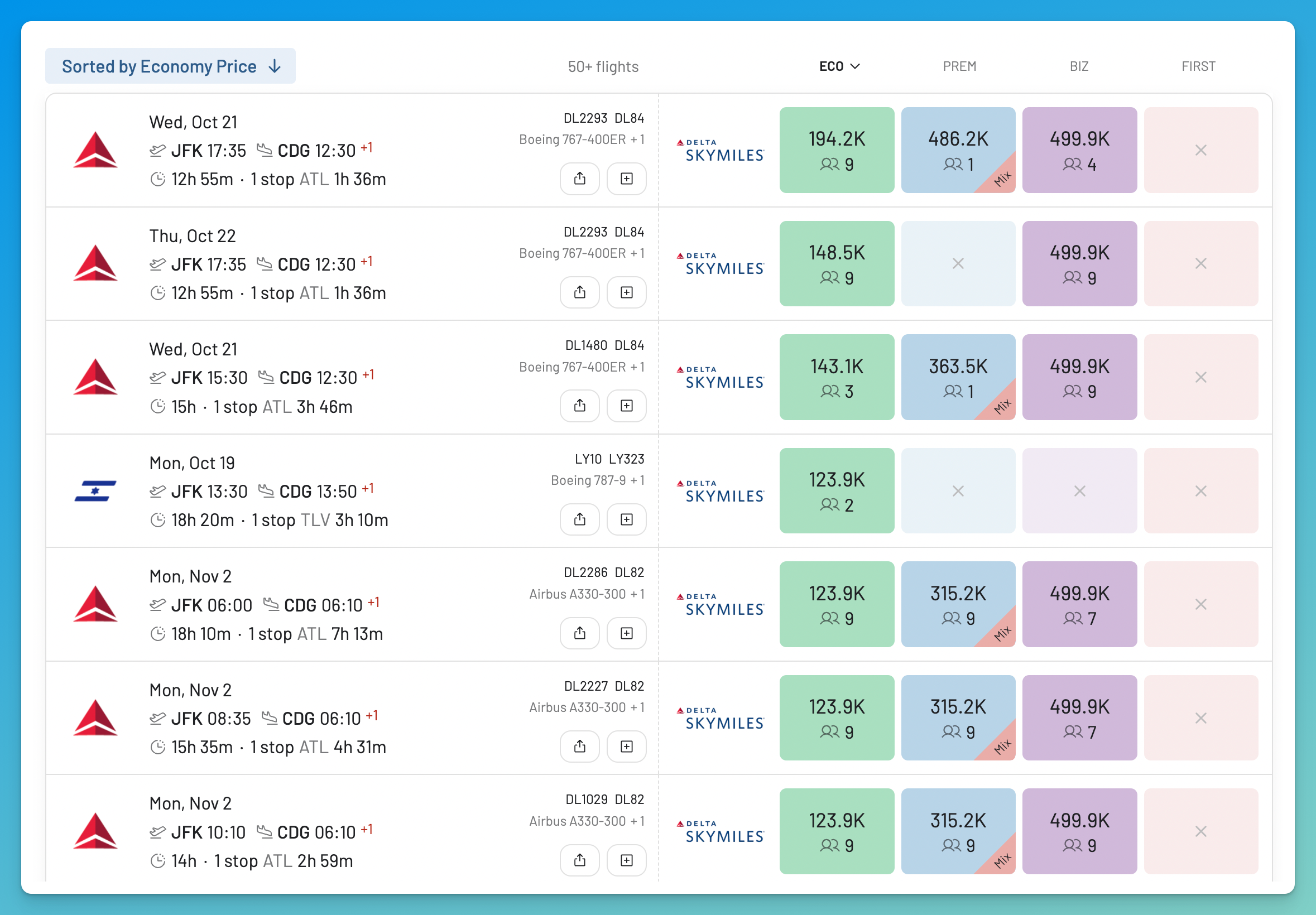Expand details for DL1480 flight
The height and width of the screenshot is (915, 1316).
click(627, 406)
